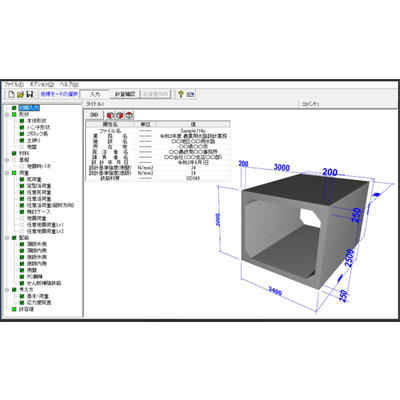This screenshot has width=400, height=400.
Task: Click the 計算確認 button
Action: [x=125, y=94]
